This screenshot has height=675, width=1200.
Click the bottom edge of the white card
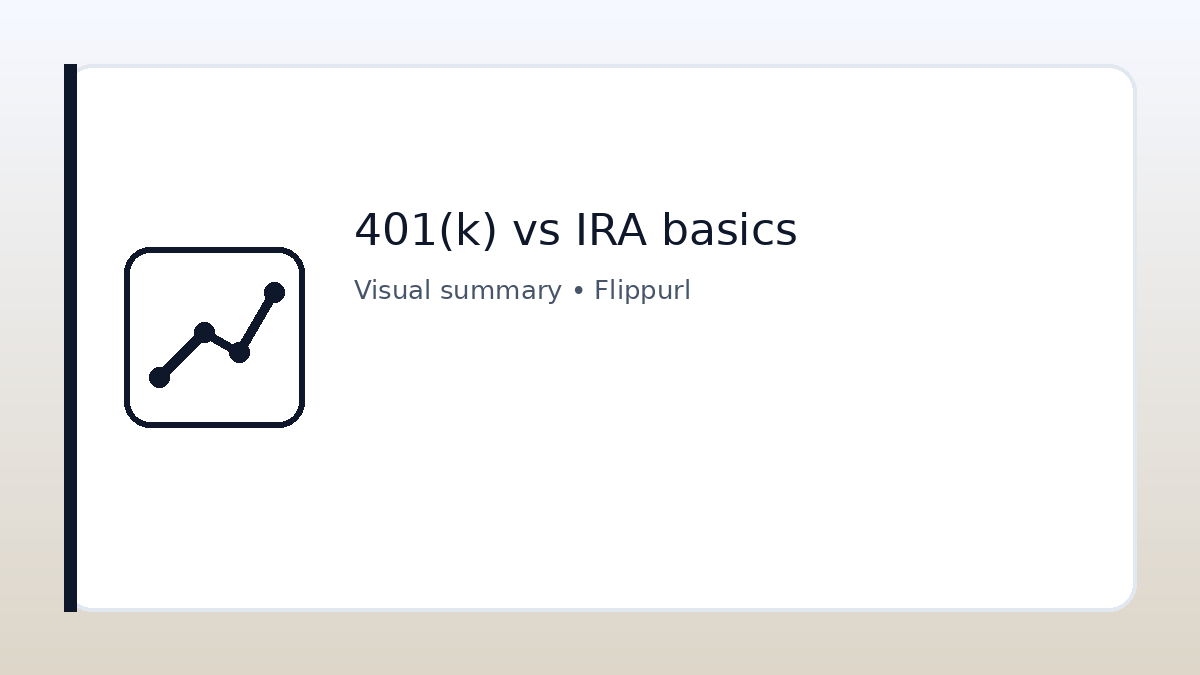click(x=600, y=609)
